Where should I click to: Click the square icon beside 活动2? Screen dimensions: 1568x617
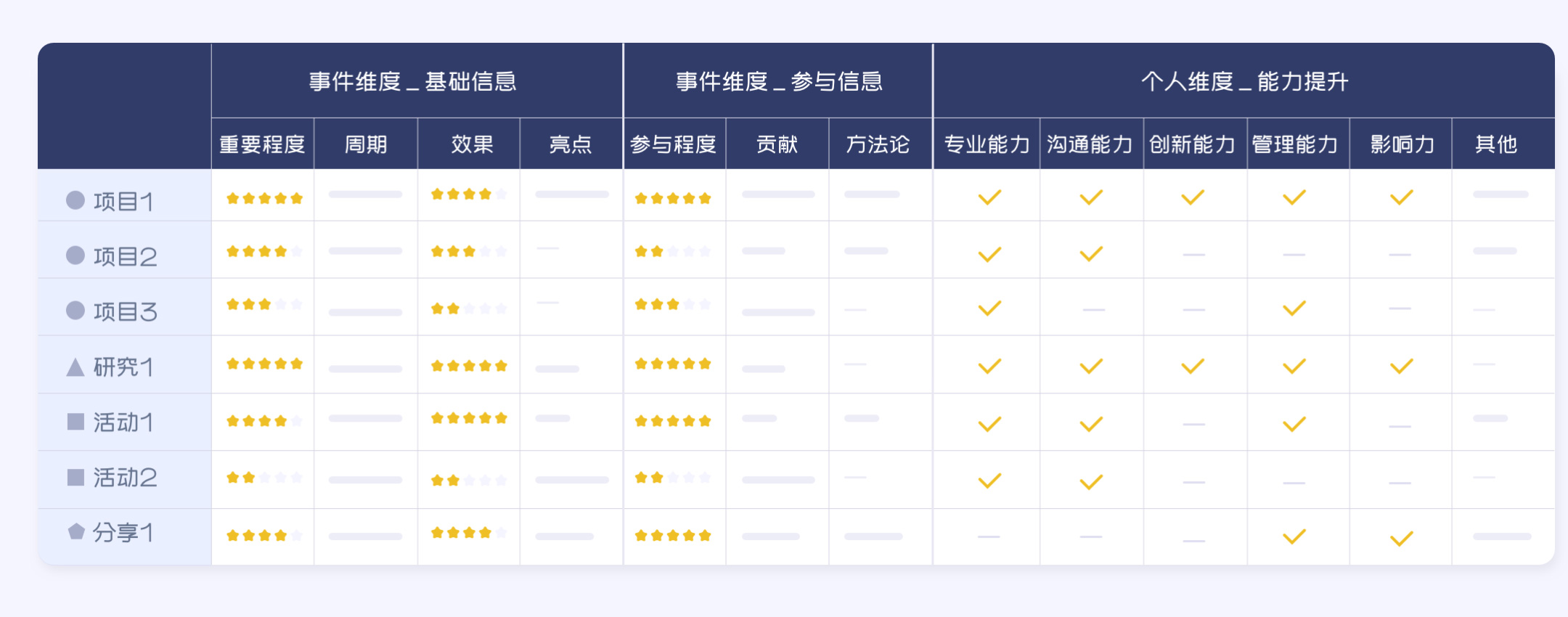(x=75, y=477)
